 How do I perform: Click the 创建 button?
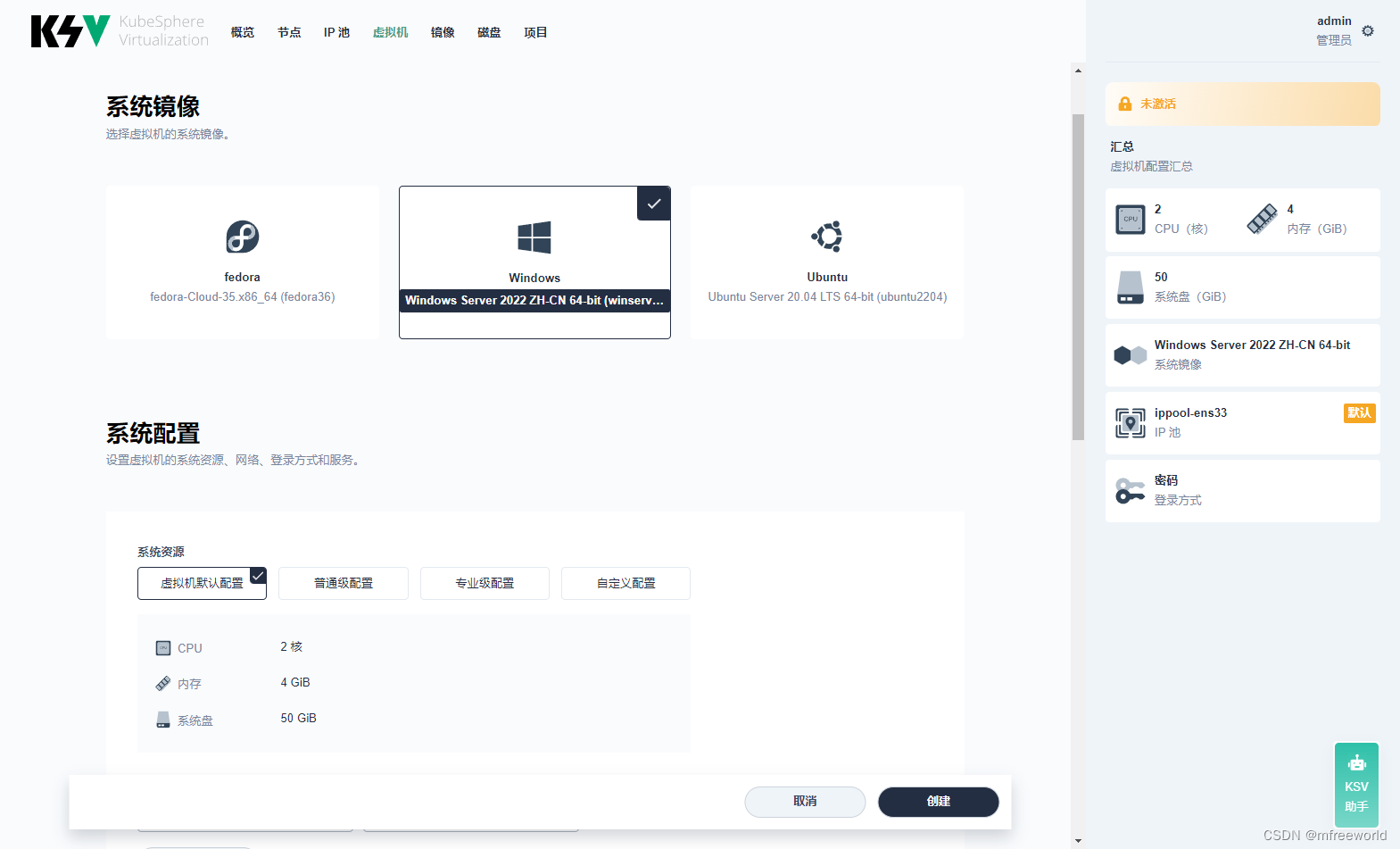(x=939, y=802)
